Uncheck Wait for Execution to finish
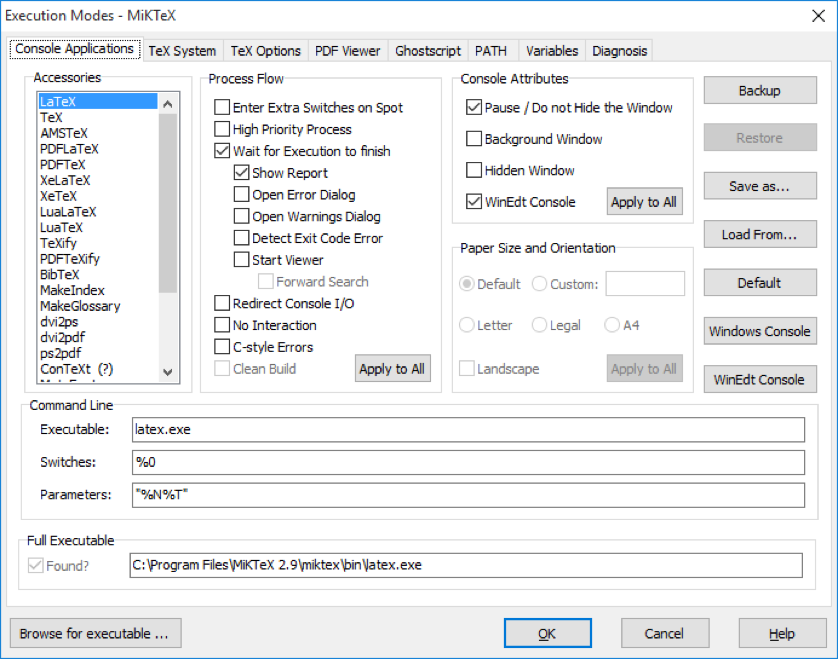The height and width of the screenshot is (659, 838). 223,151
